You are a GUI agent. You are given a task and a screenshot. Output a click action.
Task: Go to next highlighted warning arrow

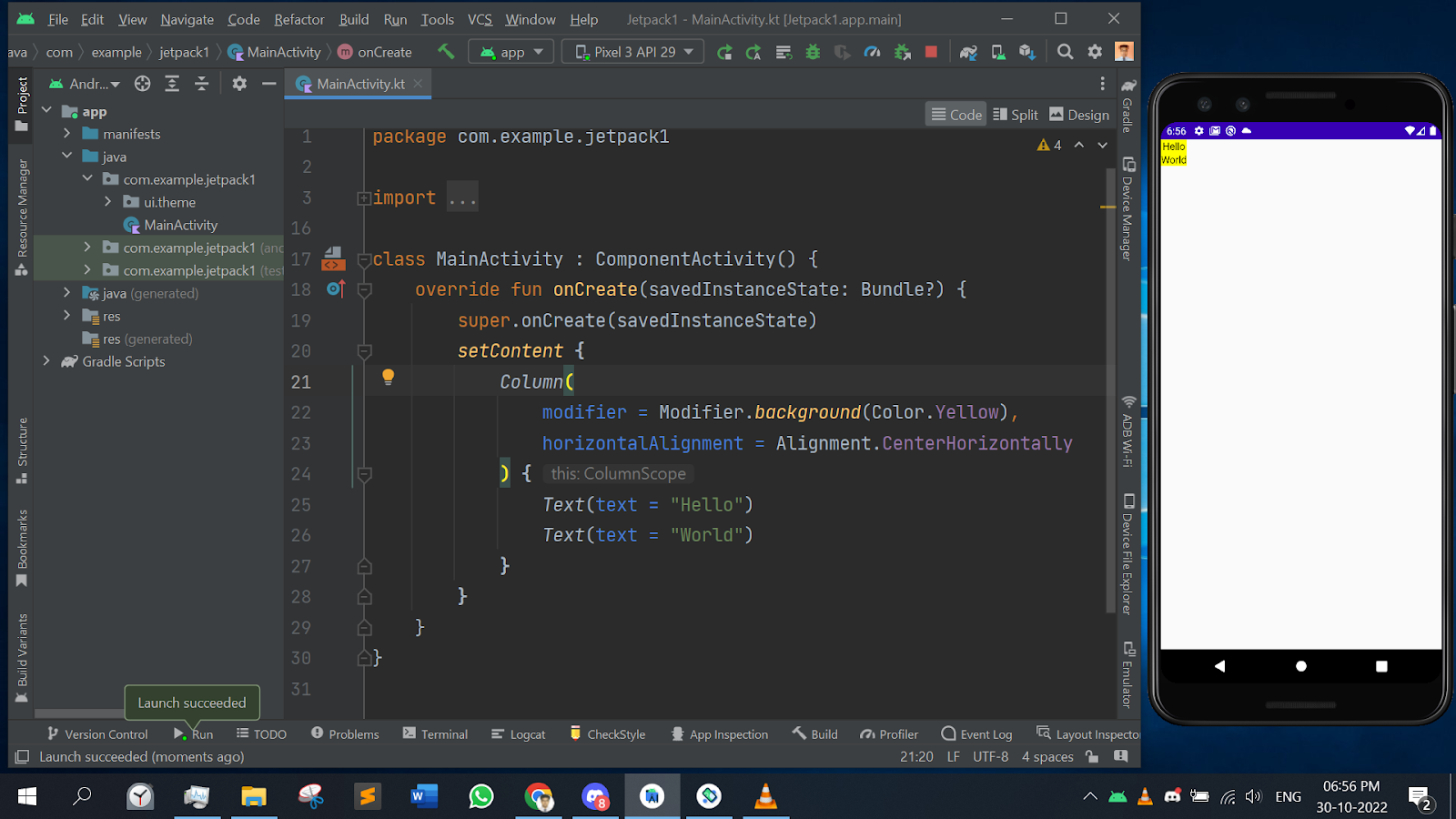click(1102, 145)
